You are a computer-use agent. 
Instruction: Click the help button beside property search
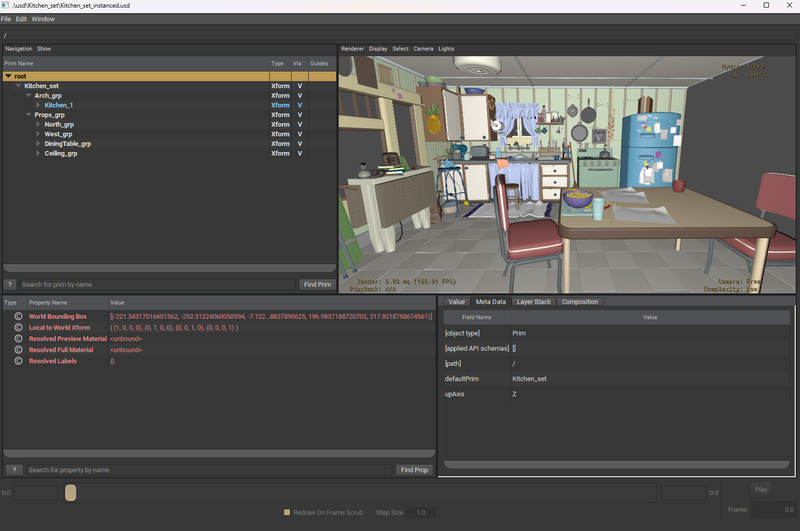tap(13, 470)
